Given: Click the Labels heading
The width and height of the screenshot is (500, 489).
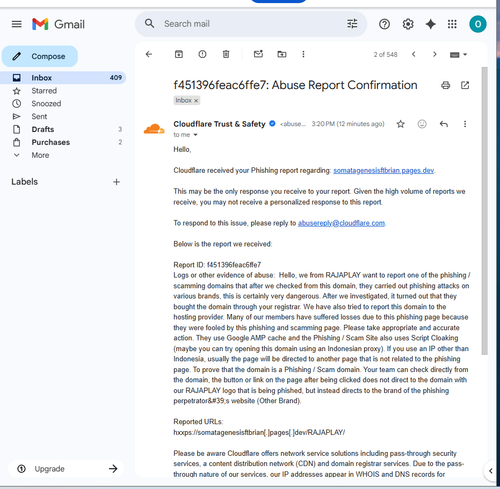Looking at the screenshot, I should pos(25,182).
